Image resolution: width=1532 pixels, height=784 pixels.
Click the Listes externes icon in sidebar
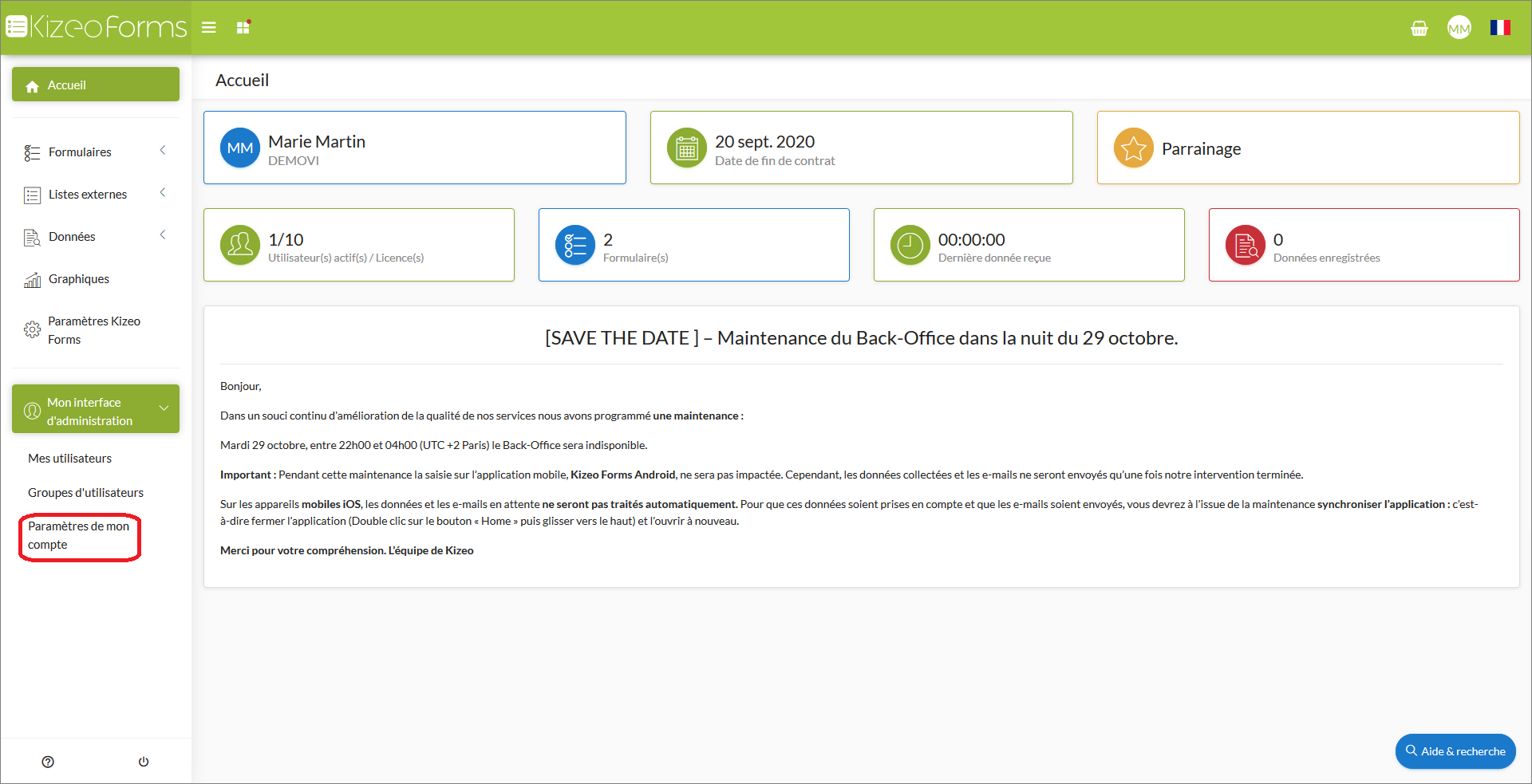(x=32, y=195)
